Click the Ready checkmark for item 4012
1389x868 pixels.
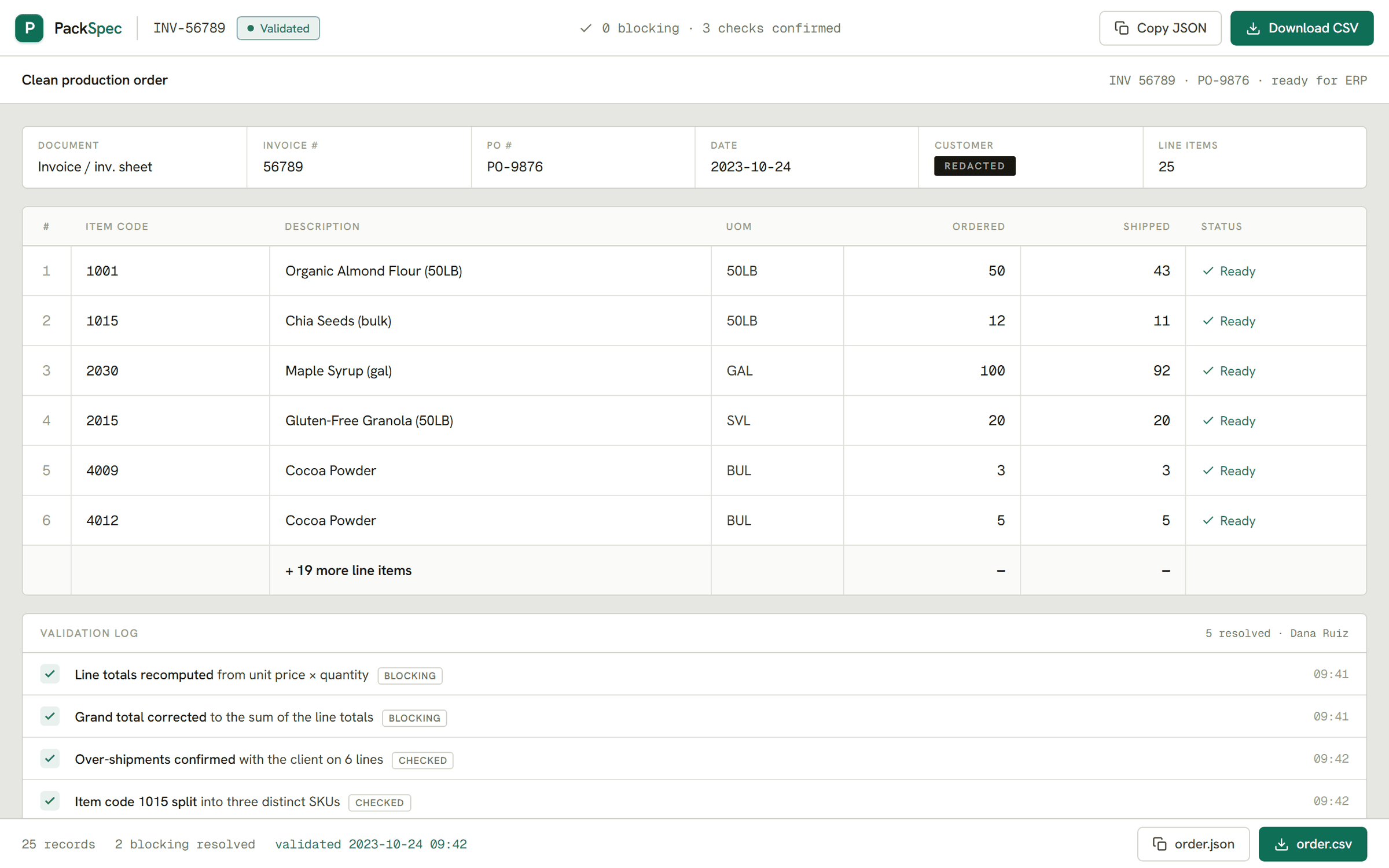tap(1208, 520)
